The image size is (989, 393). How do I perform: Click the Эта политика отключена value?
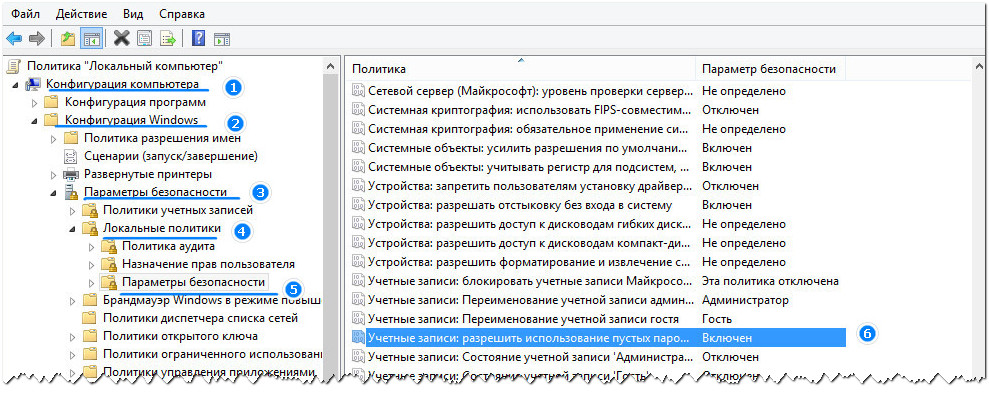pos(770,281)
